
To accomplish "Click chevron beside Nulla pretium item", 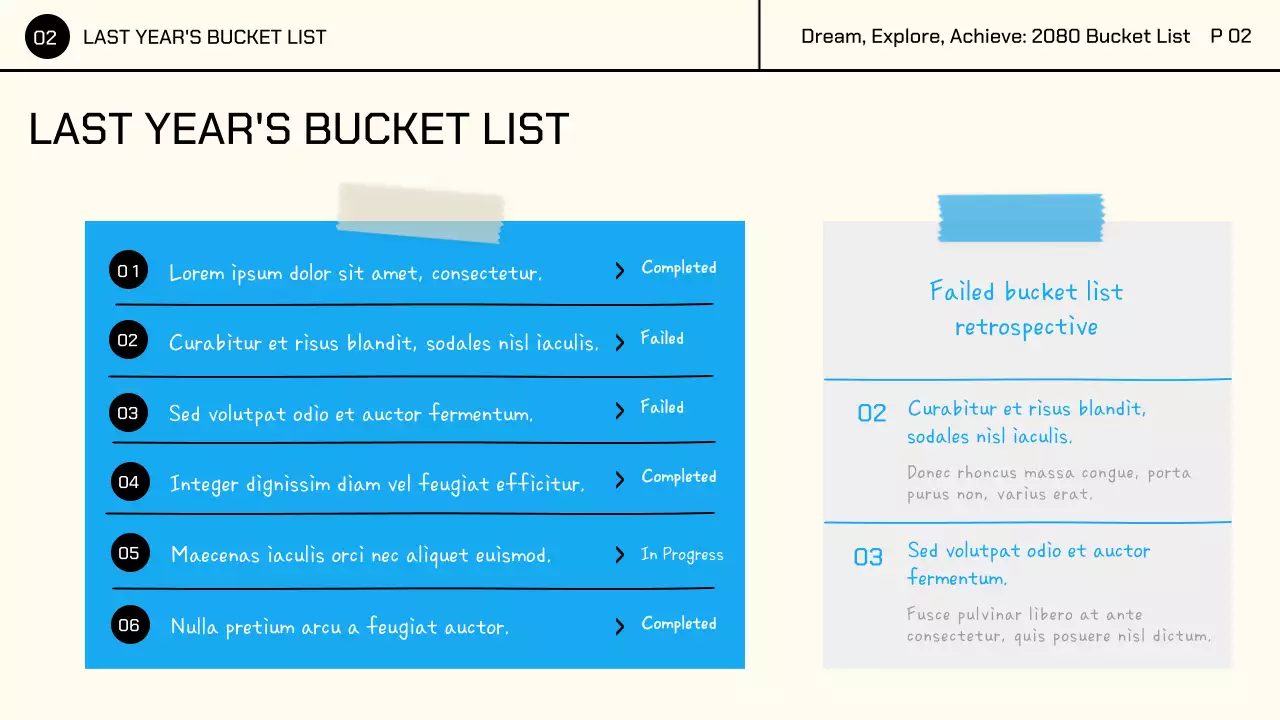I will coord(620,626).
